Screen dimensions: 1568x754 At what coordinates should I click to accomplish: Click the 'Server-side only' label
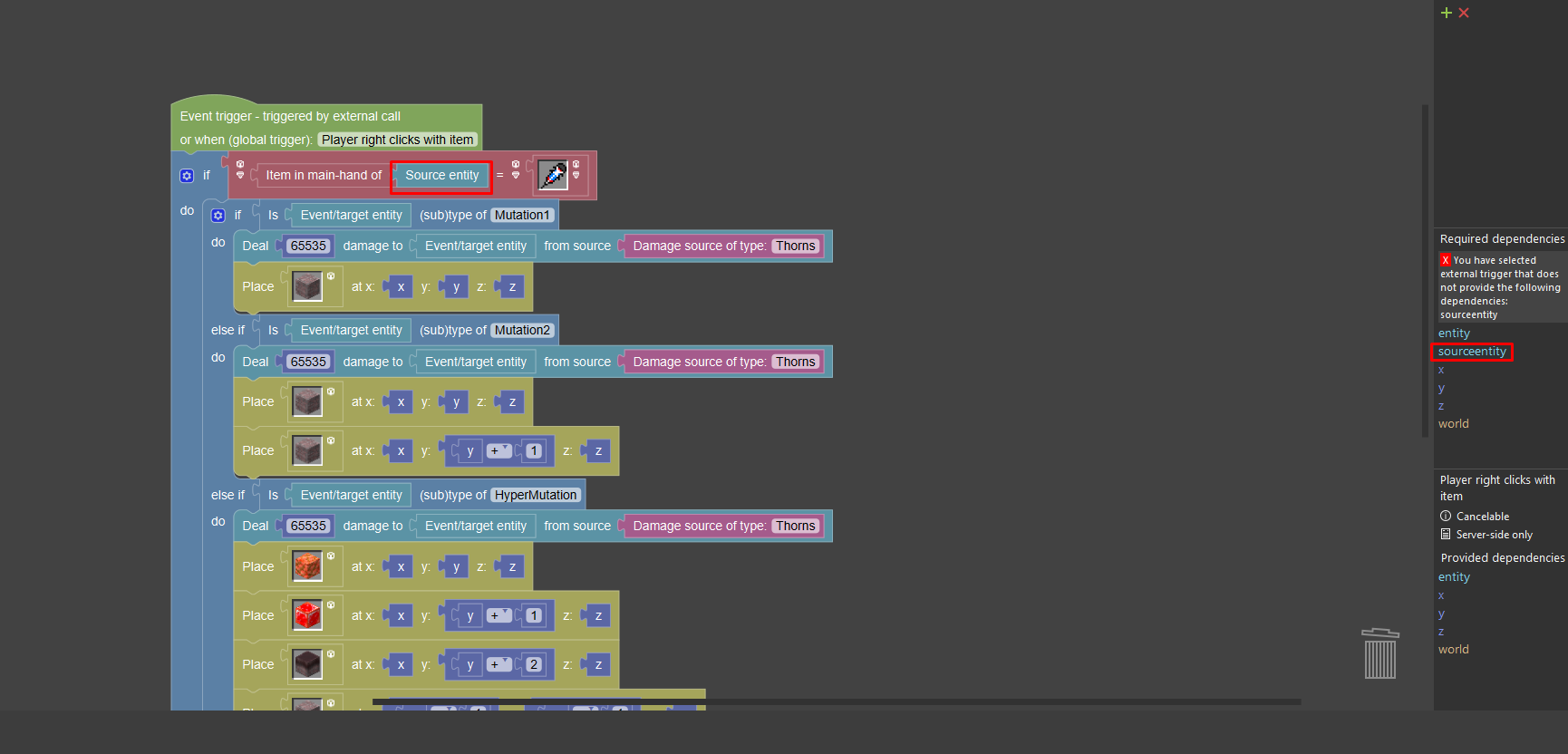tap(1495, 535)
